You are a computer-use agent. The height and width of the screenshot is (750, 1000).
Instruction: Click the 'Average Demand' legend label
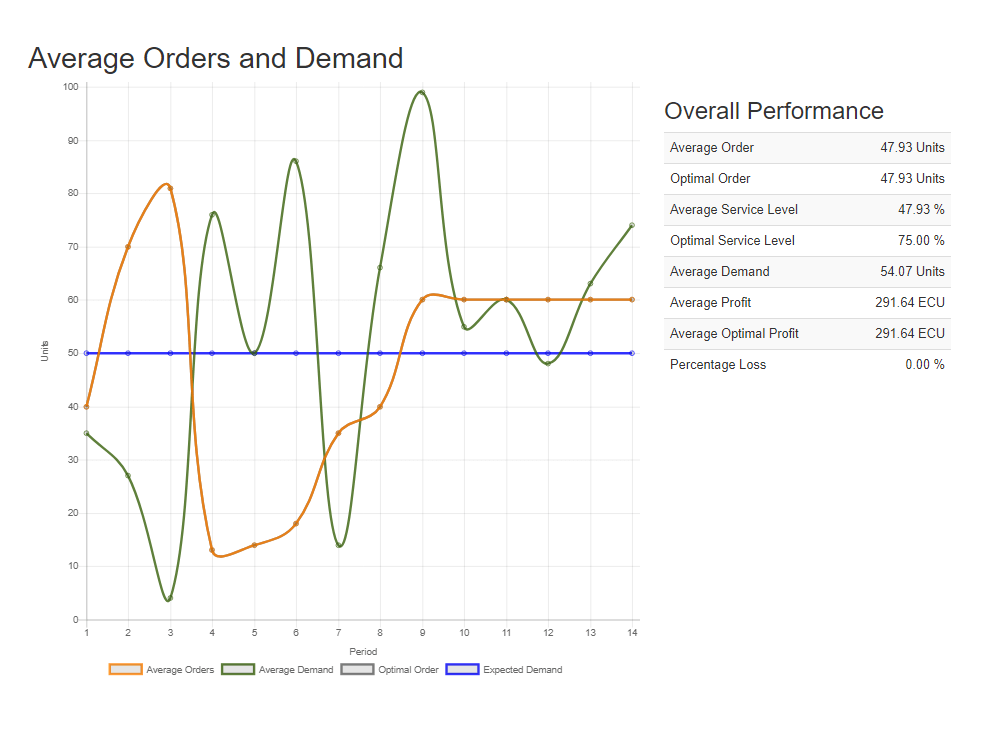(x=296, y=670)
